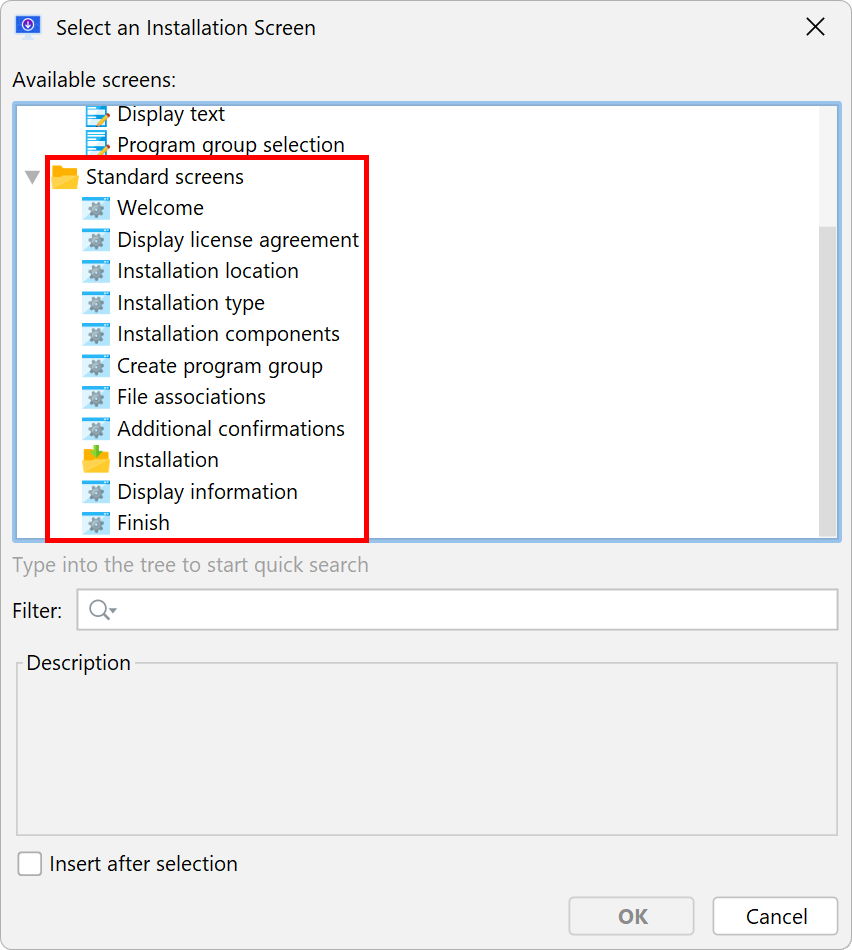
Task: Pick Additional confirmations from the list
Action: (x=231, y=429)
